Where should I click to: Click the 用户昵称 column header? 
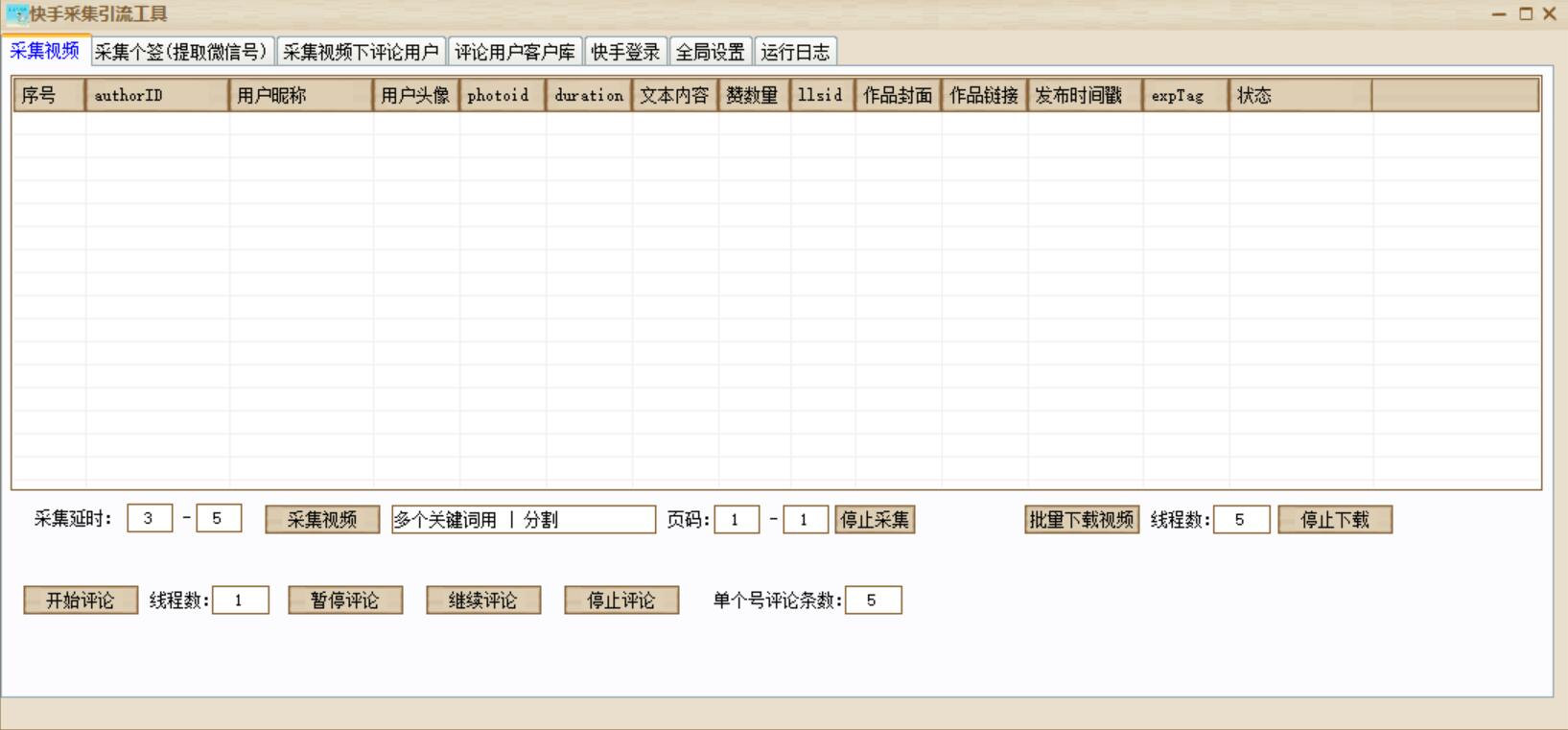[300, 96]
